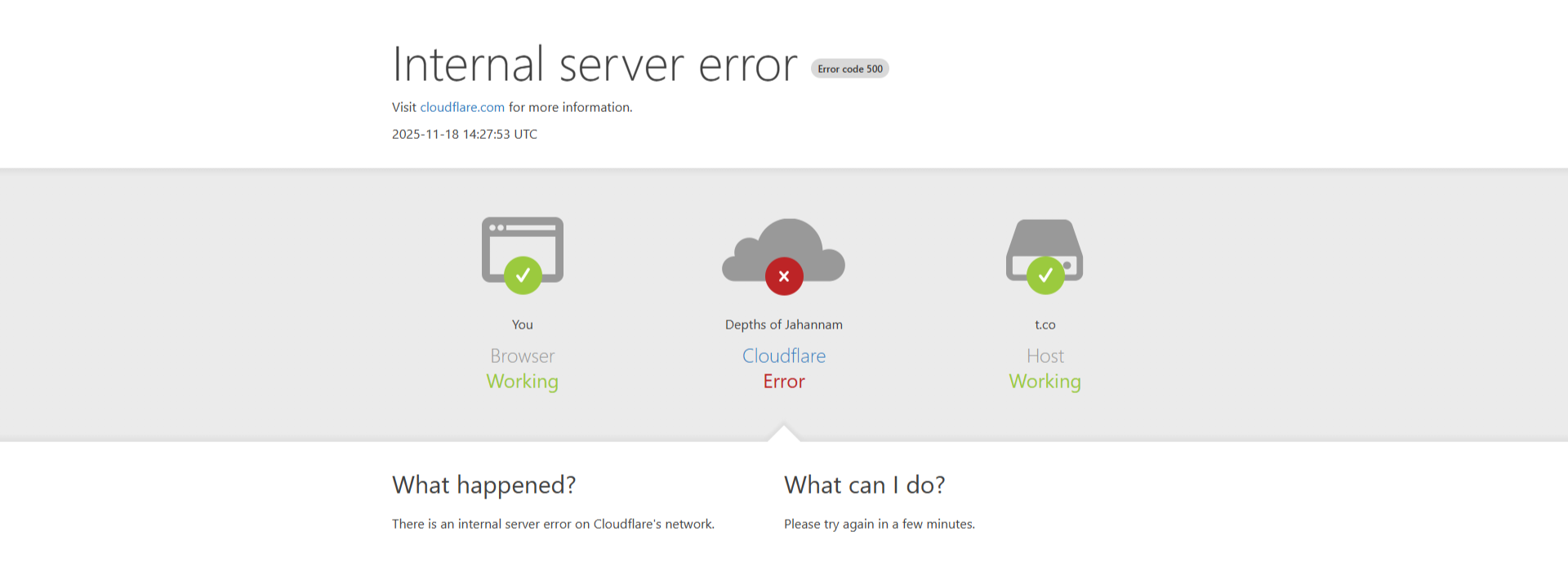Click the What can I do? heading
Screen dimensions: 1568x572
(865, 485)
